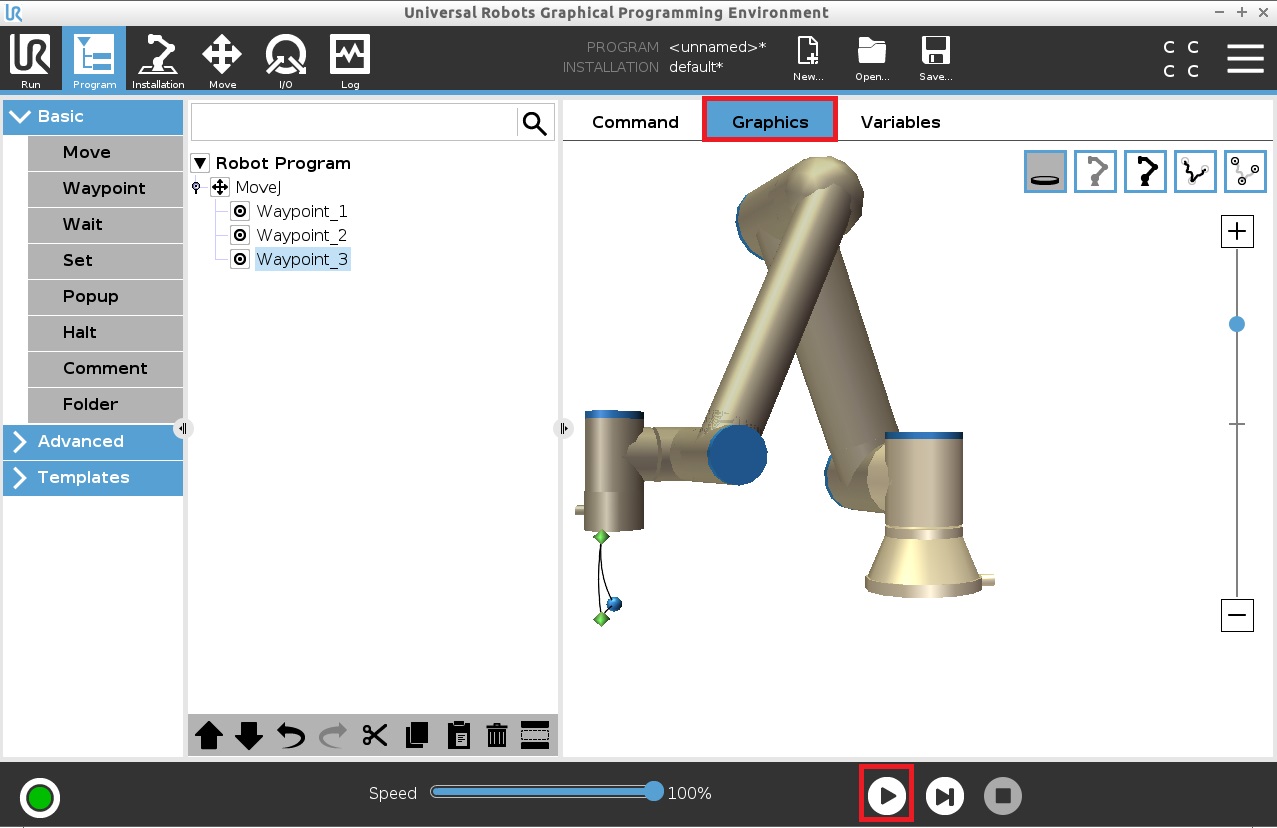Suppress selected node with dashed-box icon
The height and width of the screenshot is (828, 1277).
(536, 736)
